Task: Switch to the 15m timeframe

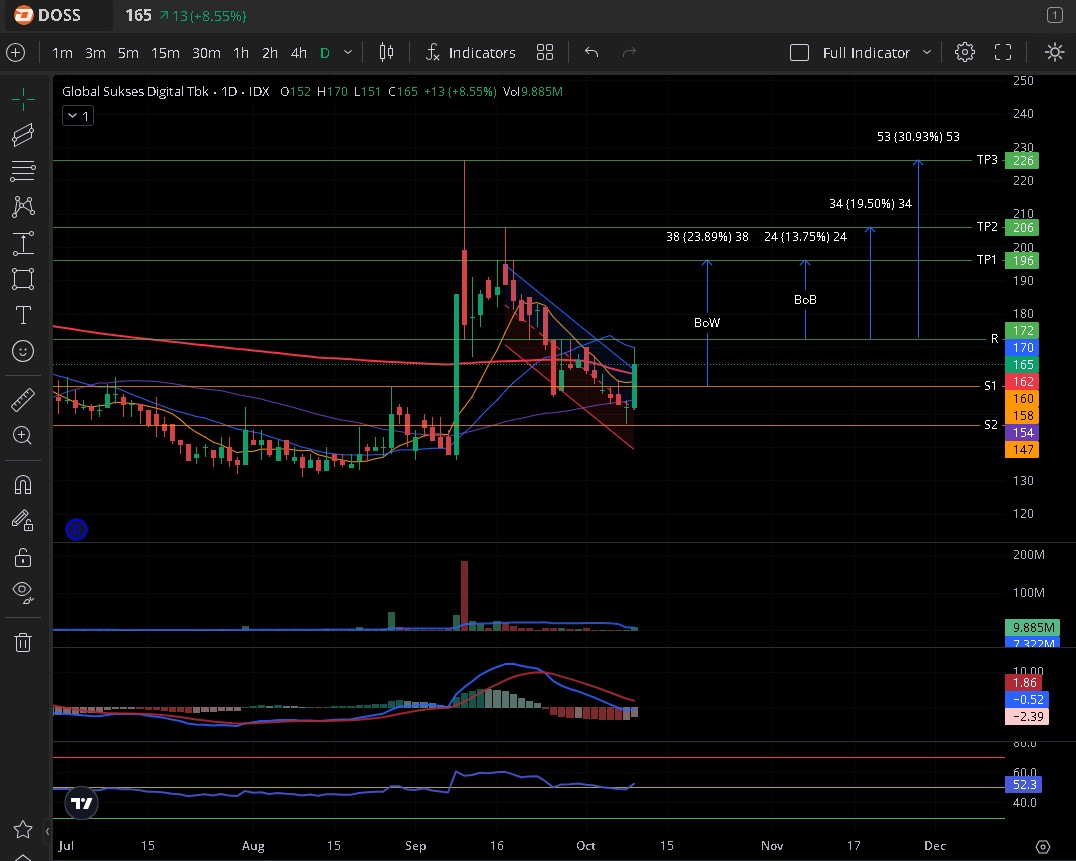Action: (x=165, y=52)
